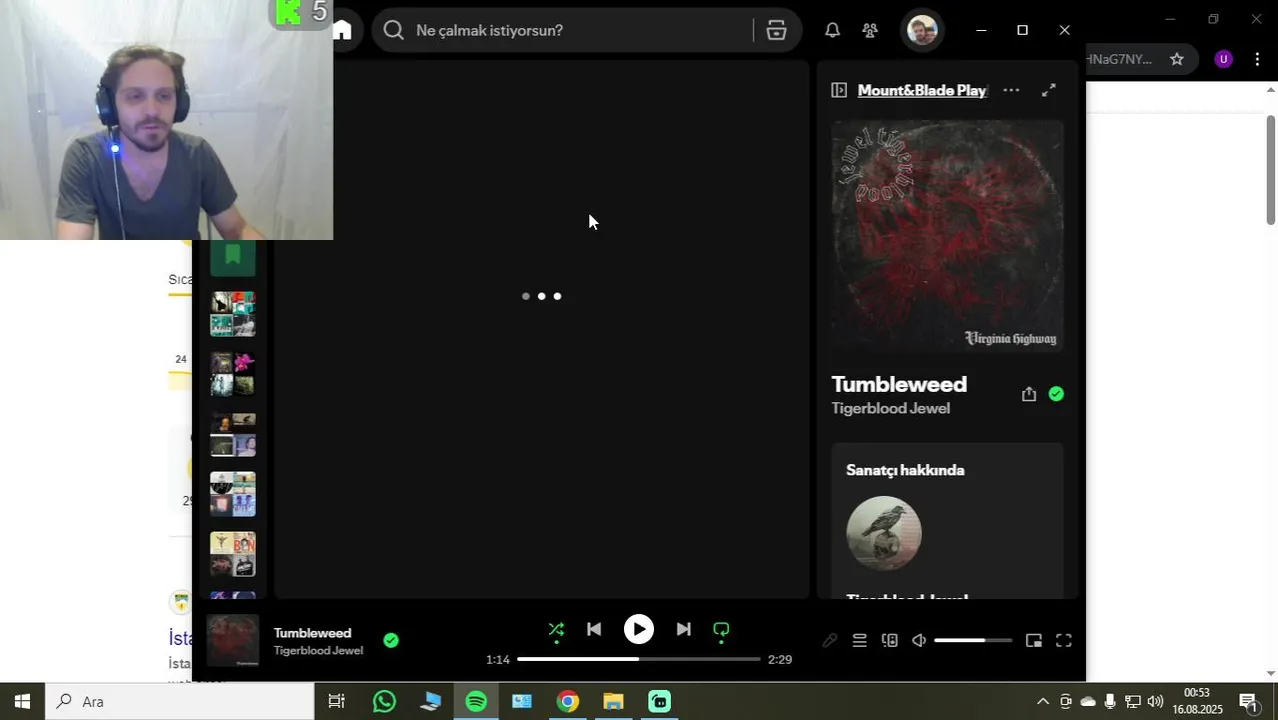Screen dimensions: 1278x720
Task: Skip to previous track
Action: (x=594, y=630)
